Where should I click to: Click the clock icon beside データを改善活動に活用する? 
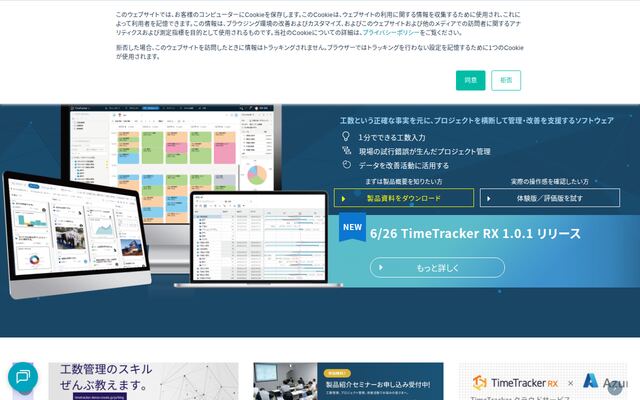(x=347, y=164)
